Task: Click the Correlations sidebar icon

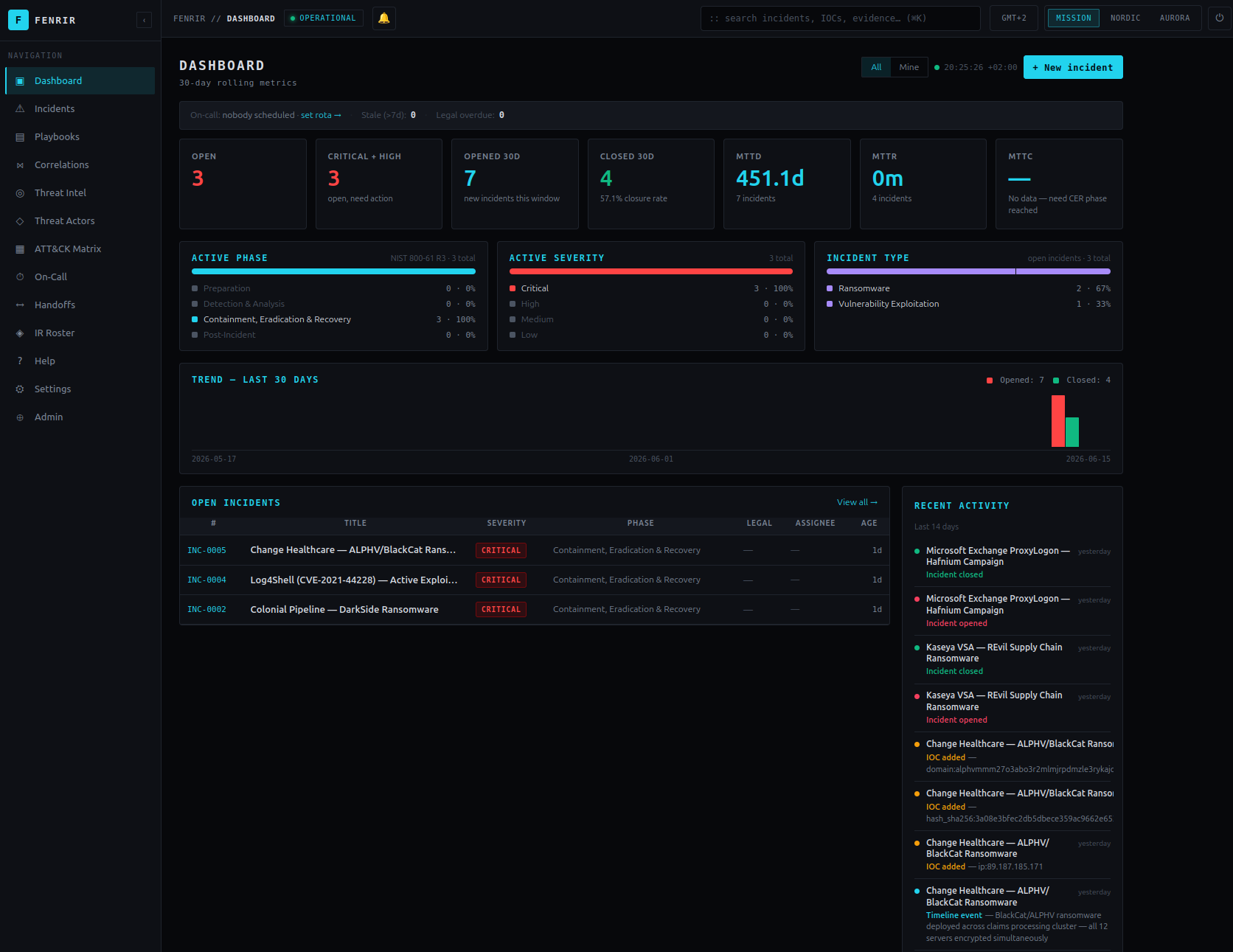Action: (x=20, y=165)
